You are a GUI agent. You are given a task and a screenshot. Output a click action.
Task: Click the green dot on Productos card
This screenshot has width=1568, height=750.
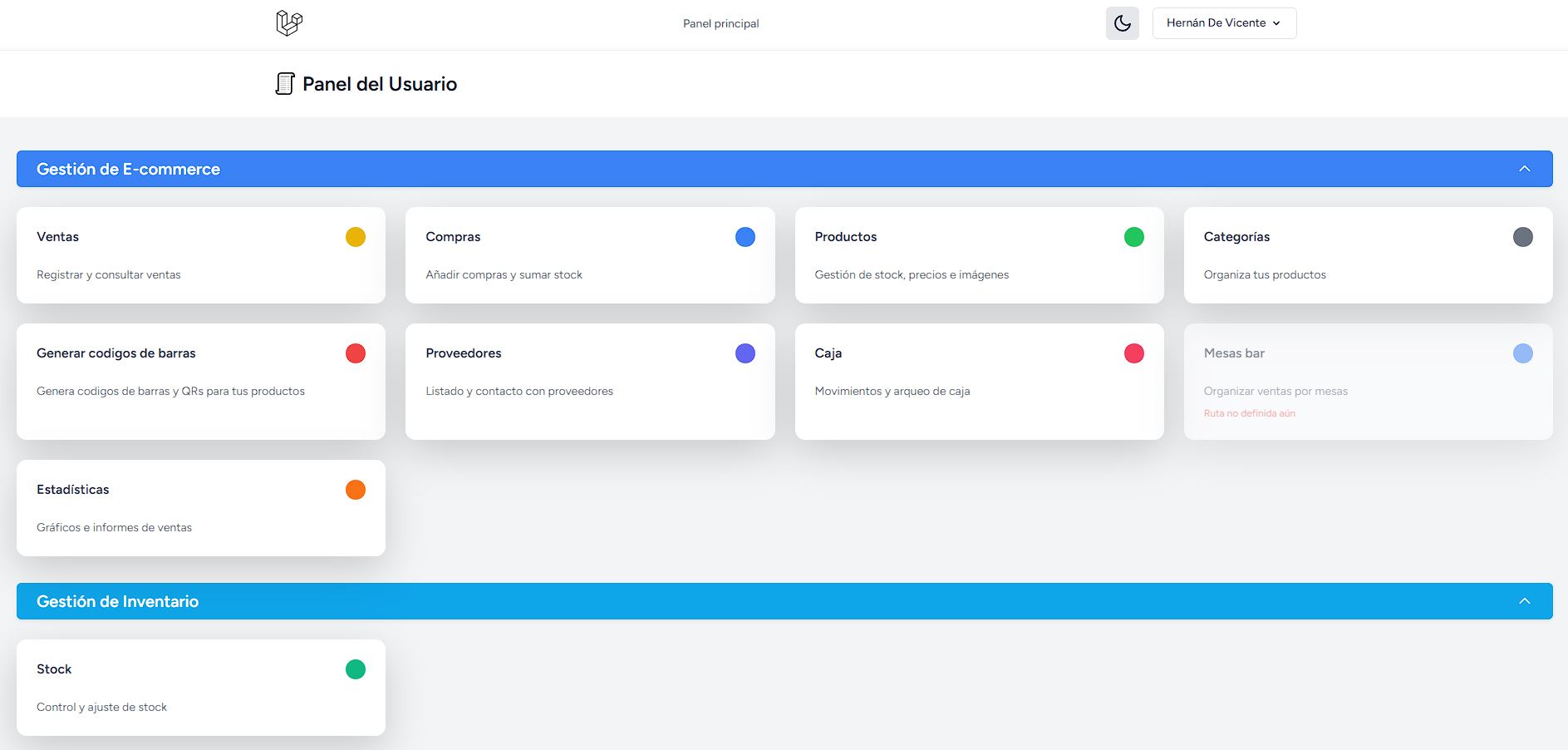point(1133,237)
